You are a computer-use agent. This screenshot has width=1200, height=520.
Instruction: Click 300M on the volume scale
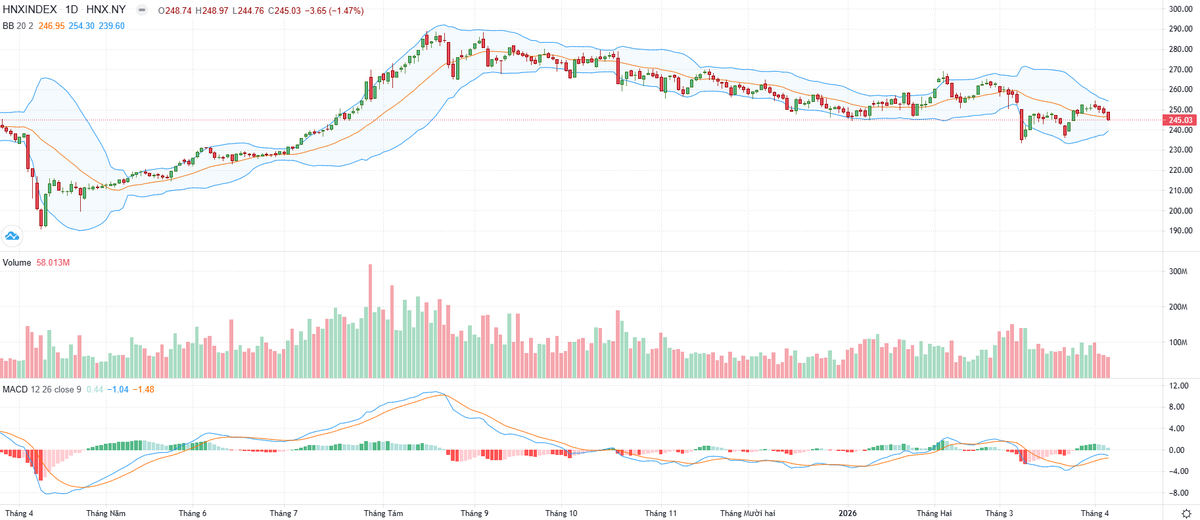point(1178,271)
